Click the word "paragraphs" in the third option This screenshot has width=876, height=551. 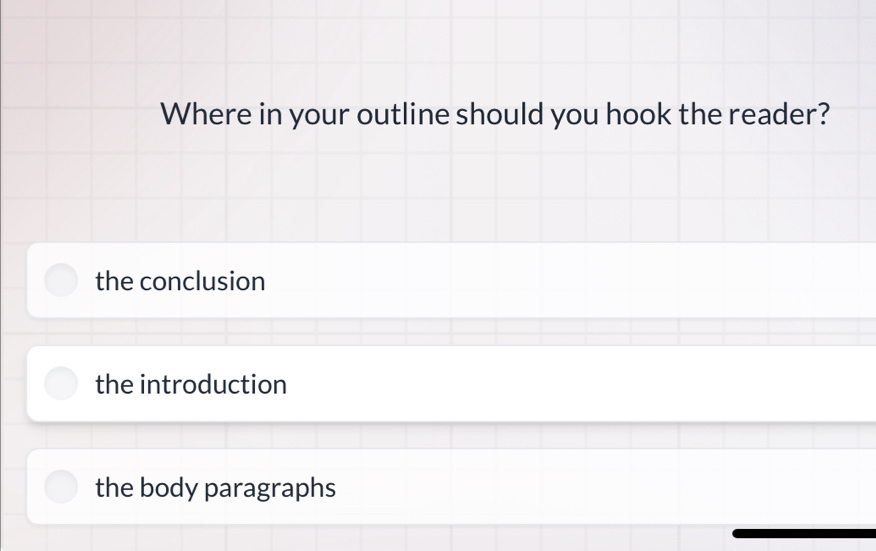271,488
